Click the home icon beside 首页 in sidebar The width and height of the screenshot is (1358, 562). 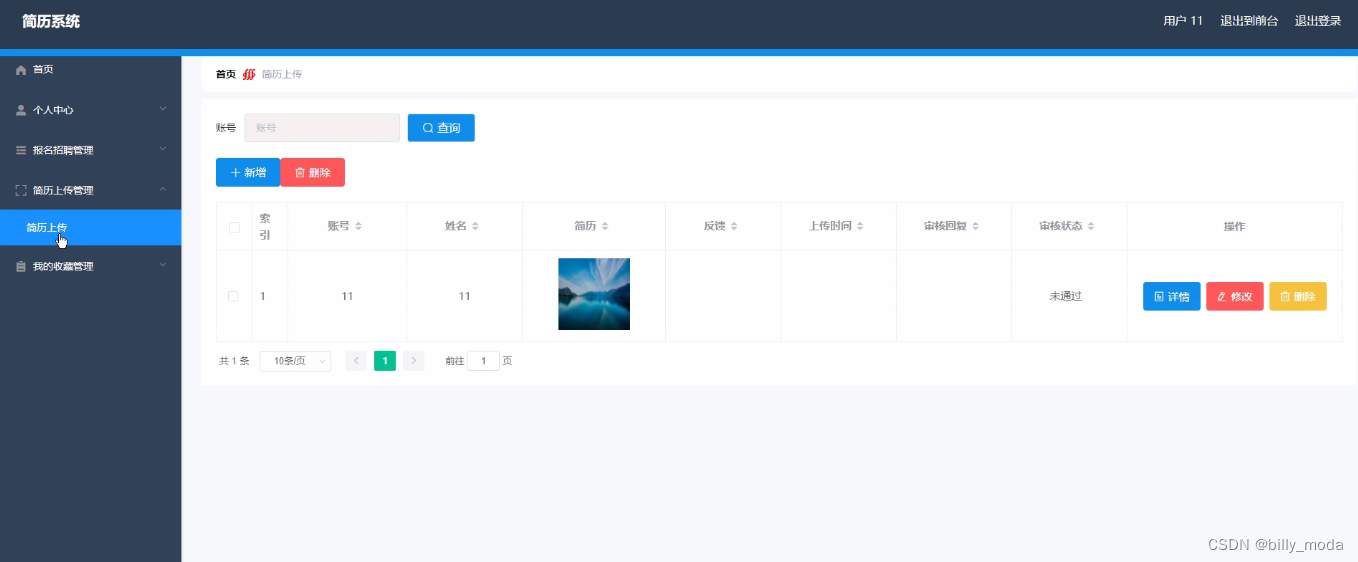(21, 70)
